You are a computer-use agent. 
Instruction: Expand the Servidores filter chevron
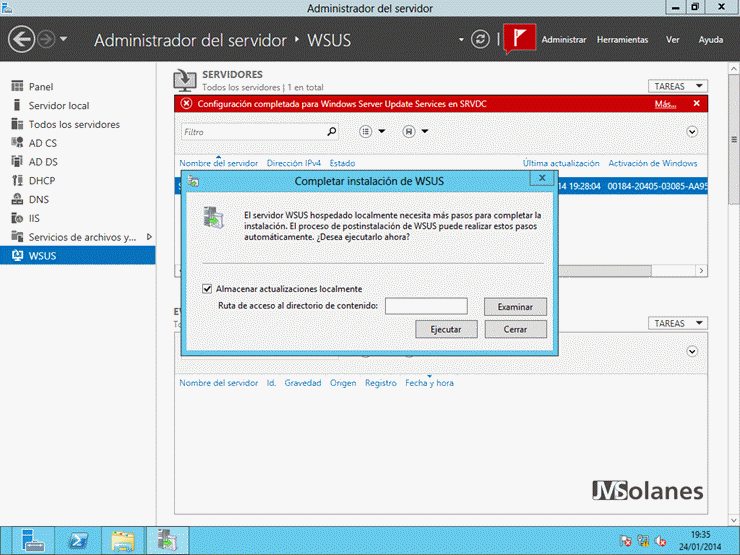click(x=692, y=132)
